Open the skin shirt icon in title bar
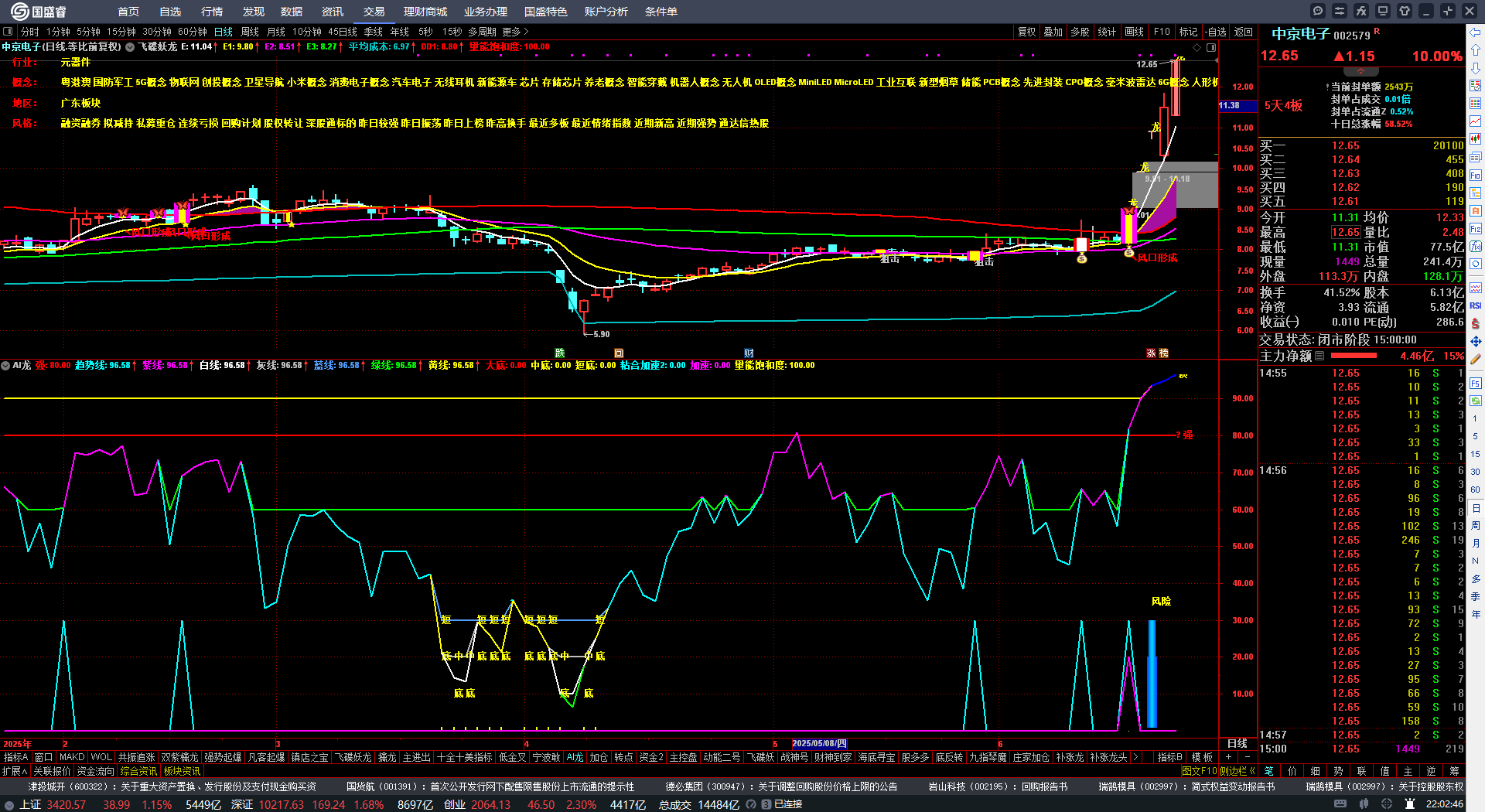Screen dimensions: 1485x812 coord(1405,11)
